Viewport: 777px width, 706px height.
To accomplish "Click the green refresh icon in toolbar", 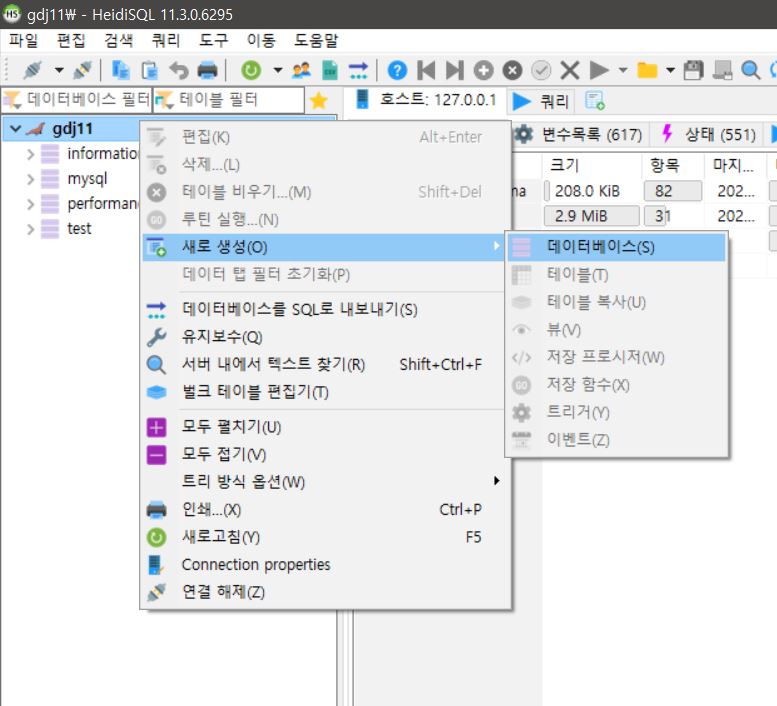I will [x=251, y=70].
